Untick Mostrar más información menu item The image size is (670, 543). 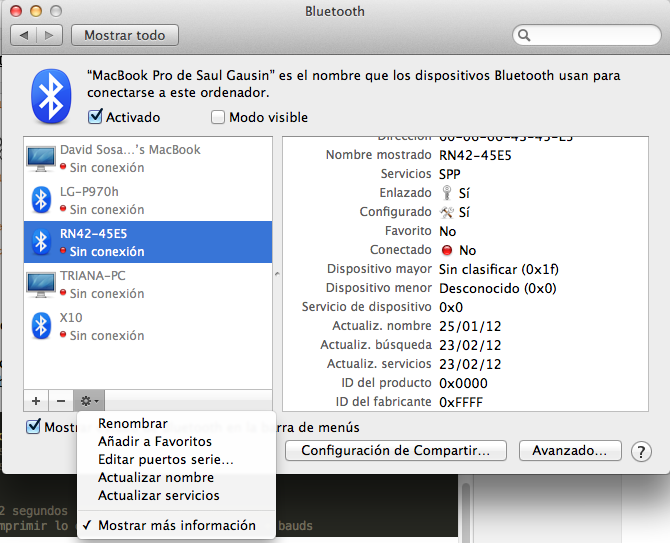click(176, 525)
